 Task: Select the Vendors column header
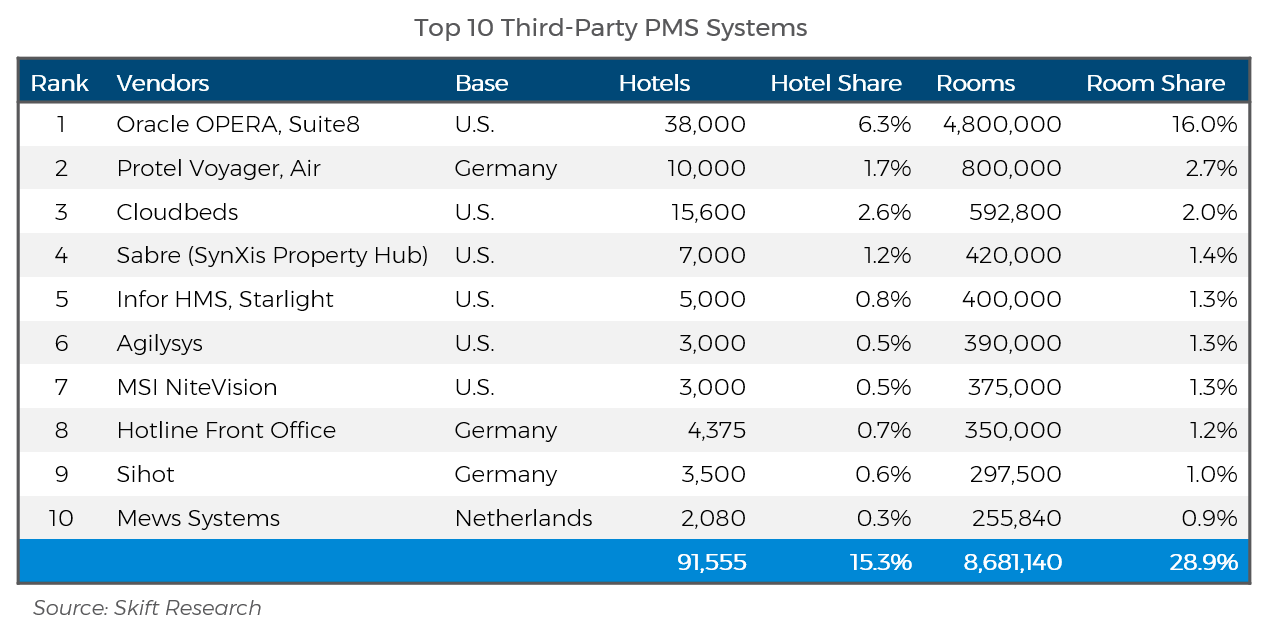coord(163,83)
